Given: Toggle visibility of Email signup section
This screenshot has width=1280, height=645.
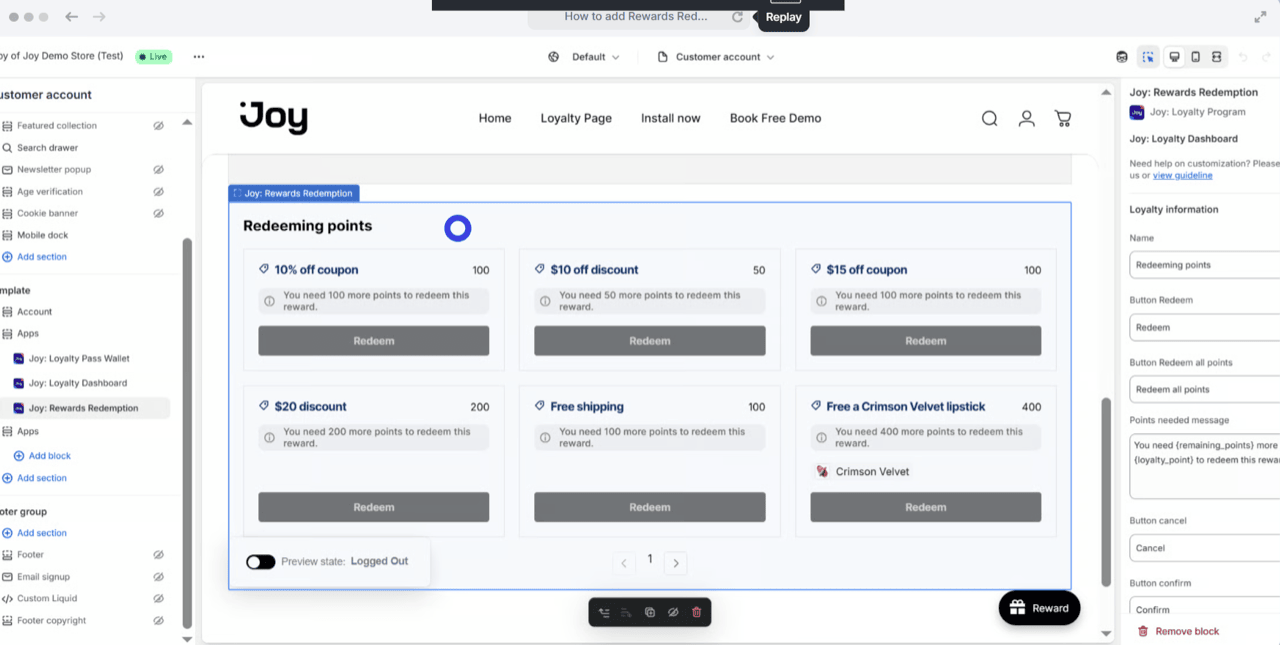Looking at the screenshot, I should 158,577.
